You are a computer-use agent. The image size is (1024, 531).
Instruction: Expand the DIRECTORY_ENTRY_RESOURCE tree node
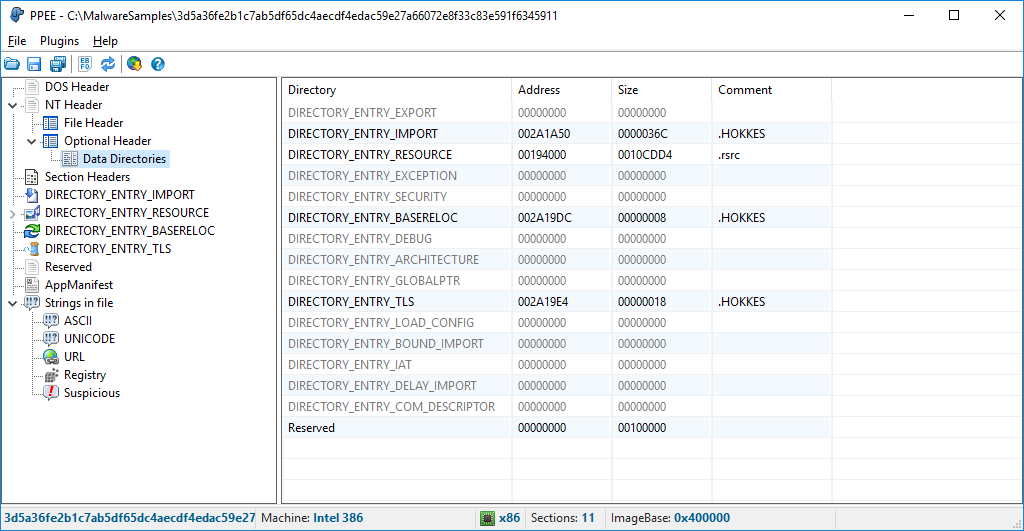pos(12,213)
